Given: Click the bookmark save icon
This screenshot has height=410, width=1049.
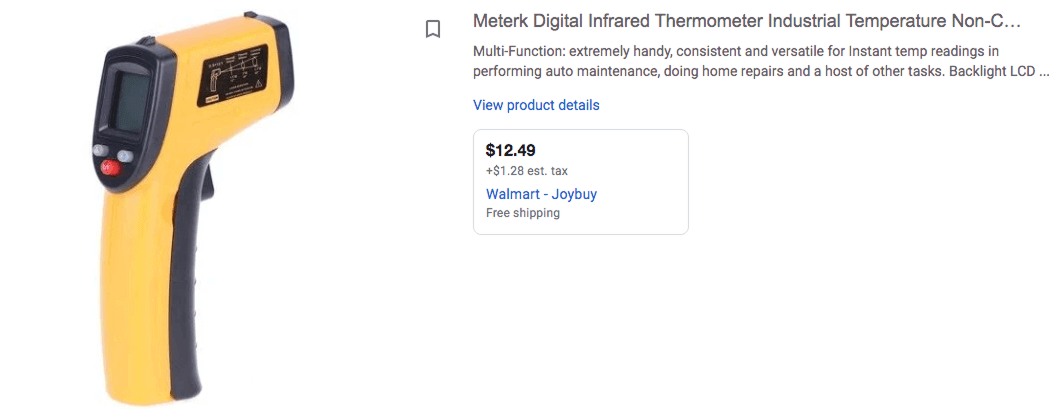Looking at the screenshot, I should (433, 29).
